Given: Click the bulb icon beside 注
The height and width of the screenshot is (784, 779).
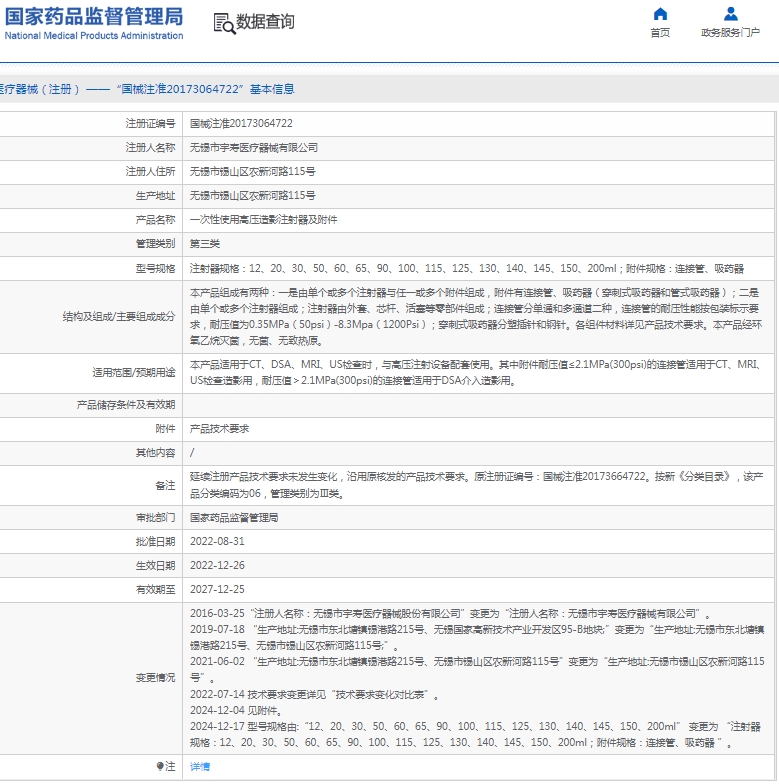Looking at the screenshot, I should (160, 766).
